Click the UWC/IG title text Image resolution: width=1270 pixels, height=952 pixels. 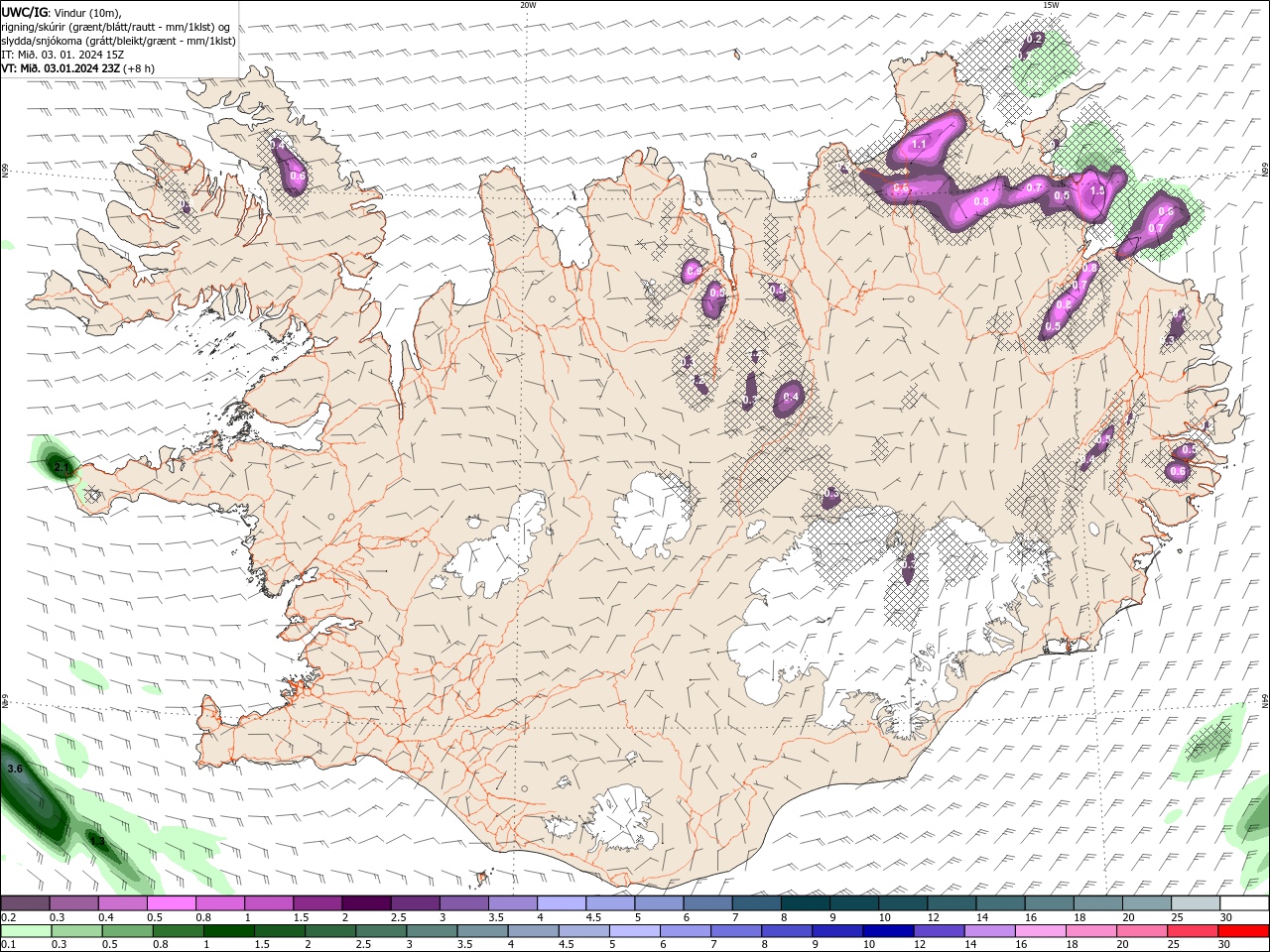(24, 12)
